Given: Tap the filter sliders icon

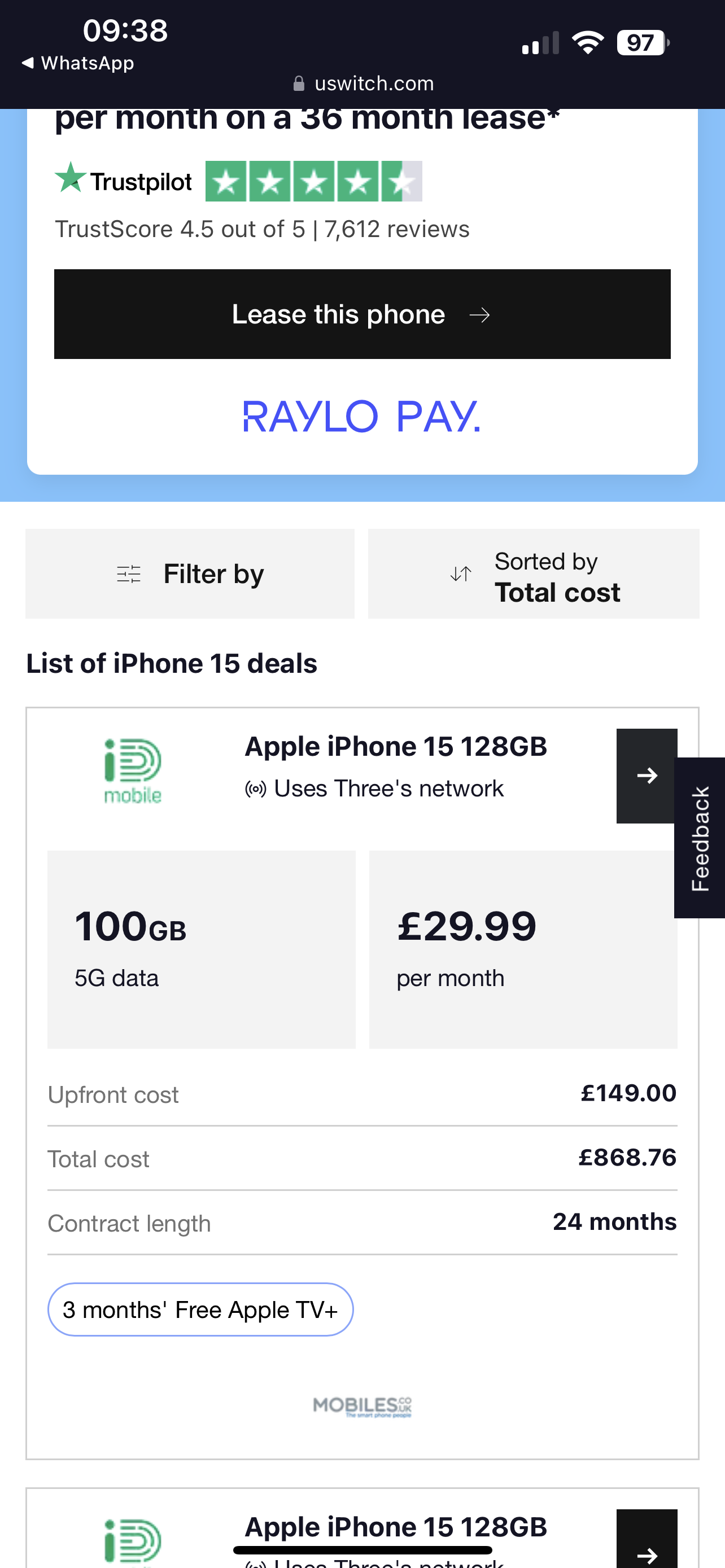Looking at the screenshot, I should click(128, 573).
